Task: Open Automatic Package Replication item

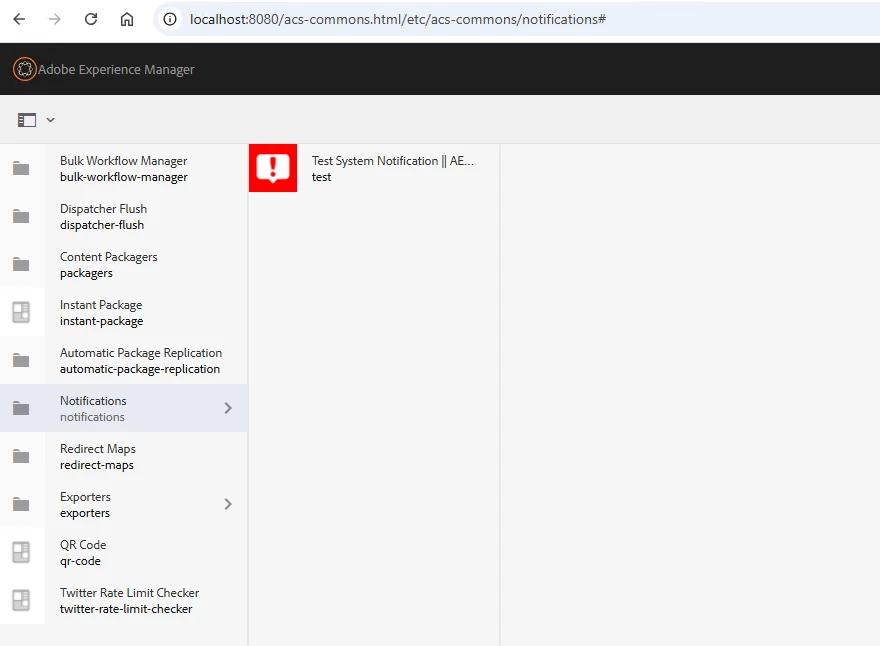Action: [x=123, y=360]
